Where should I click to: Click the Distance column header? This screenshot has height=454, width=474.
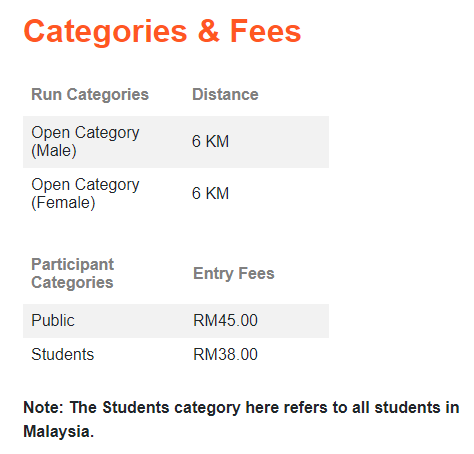(x=225, y=94)
